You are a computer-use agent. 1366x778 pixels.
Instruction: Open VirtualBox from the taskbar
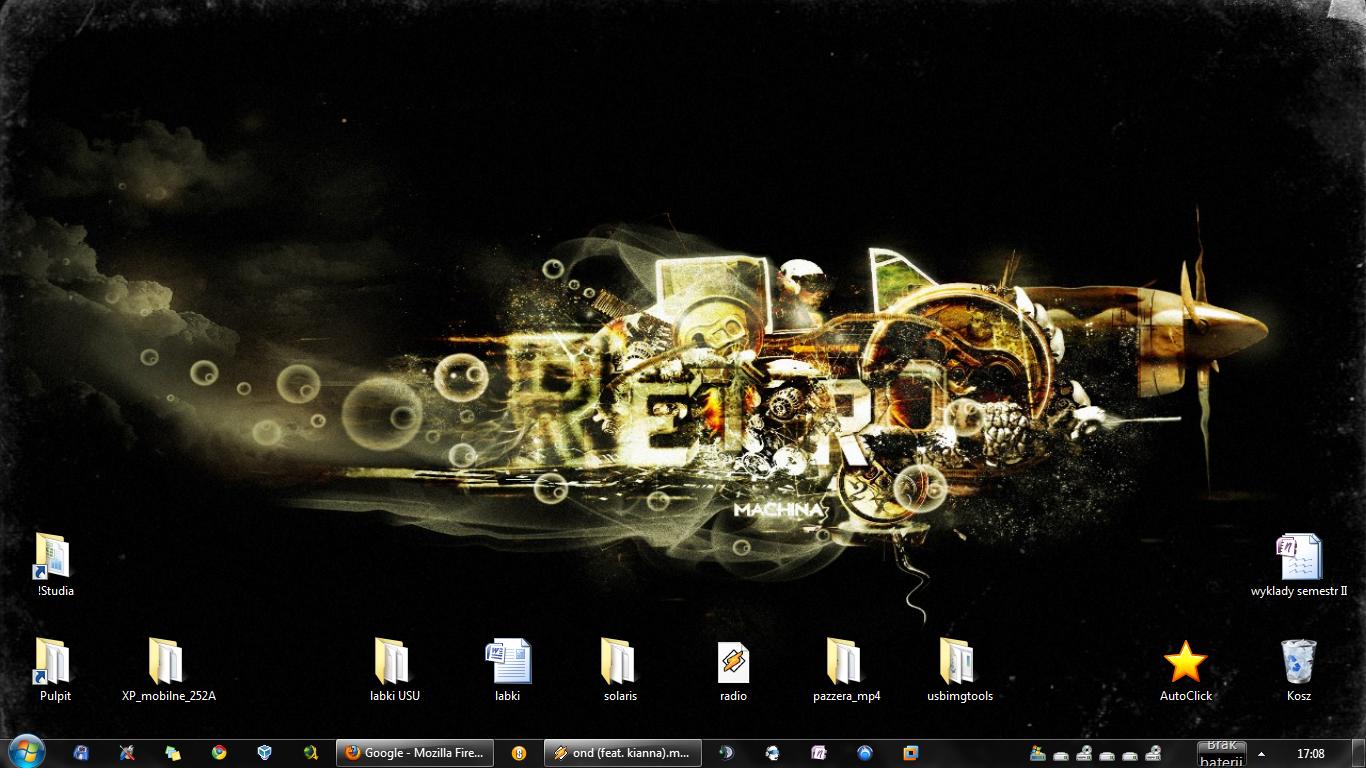tap(265, 753)
